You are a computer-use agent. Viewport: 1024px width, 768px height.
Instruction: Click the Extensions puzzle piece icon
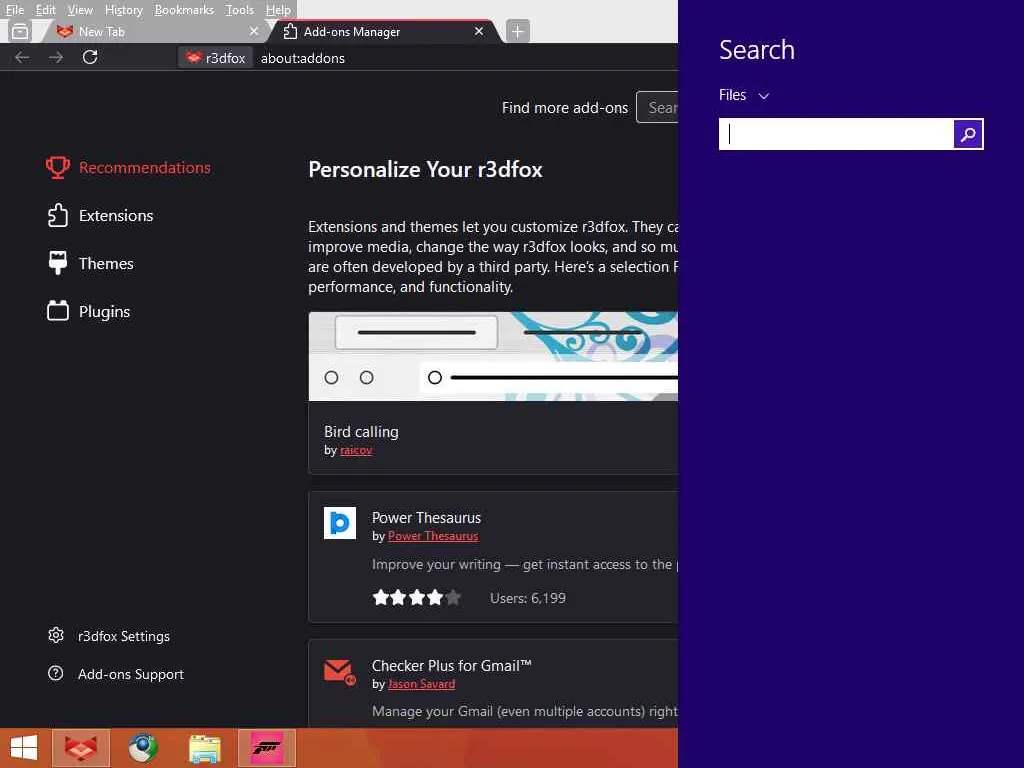(x=58, y=216)
